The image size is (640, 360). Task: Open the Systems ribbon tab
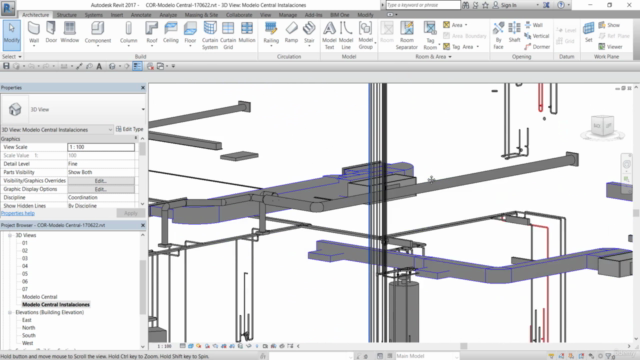click(x=94, y=15)
